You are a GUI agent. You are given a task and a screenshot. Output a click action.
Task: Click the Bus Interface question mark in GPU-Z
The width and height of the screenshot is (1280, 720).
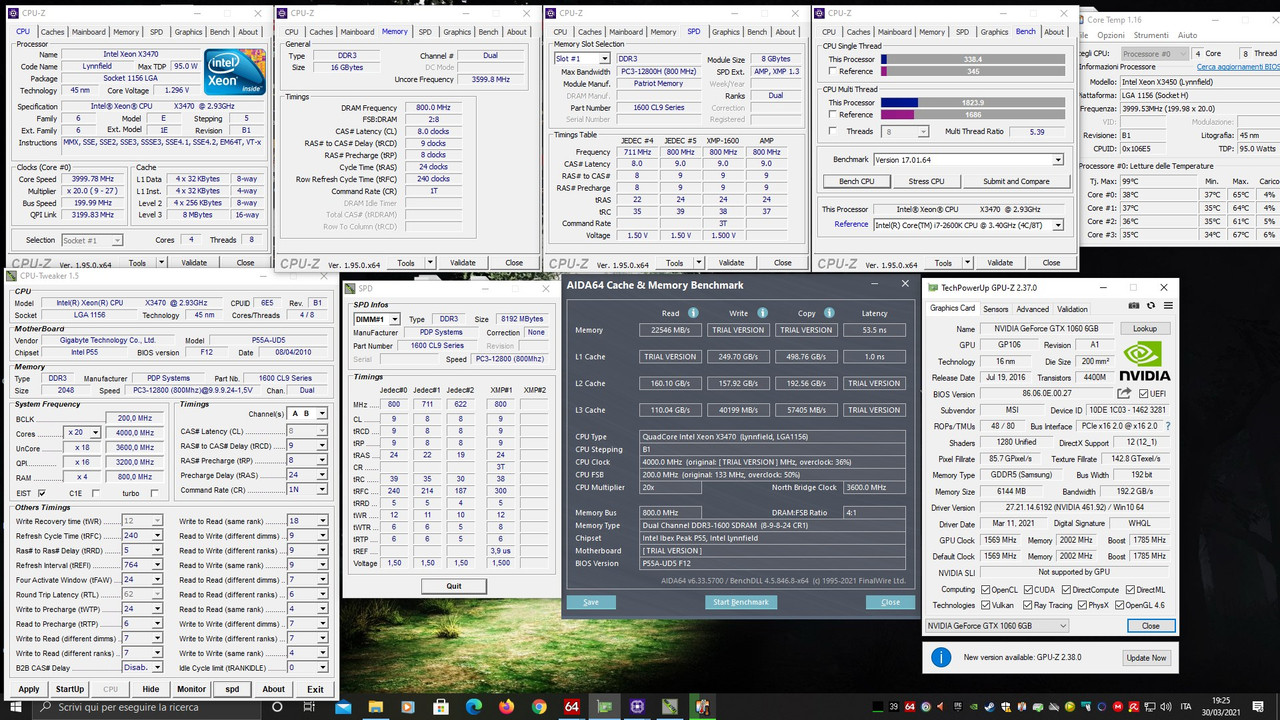pos(1167,426)
